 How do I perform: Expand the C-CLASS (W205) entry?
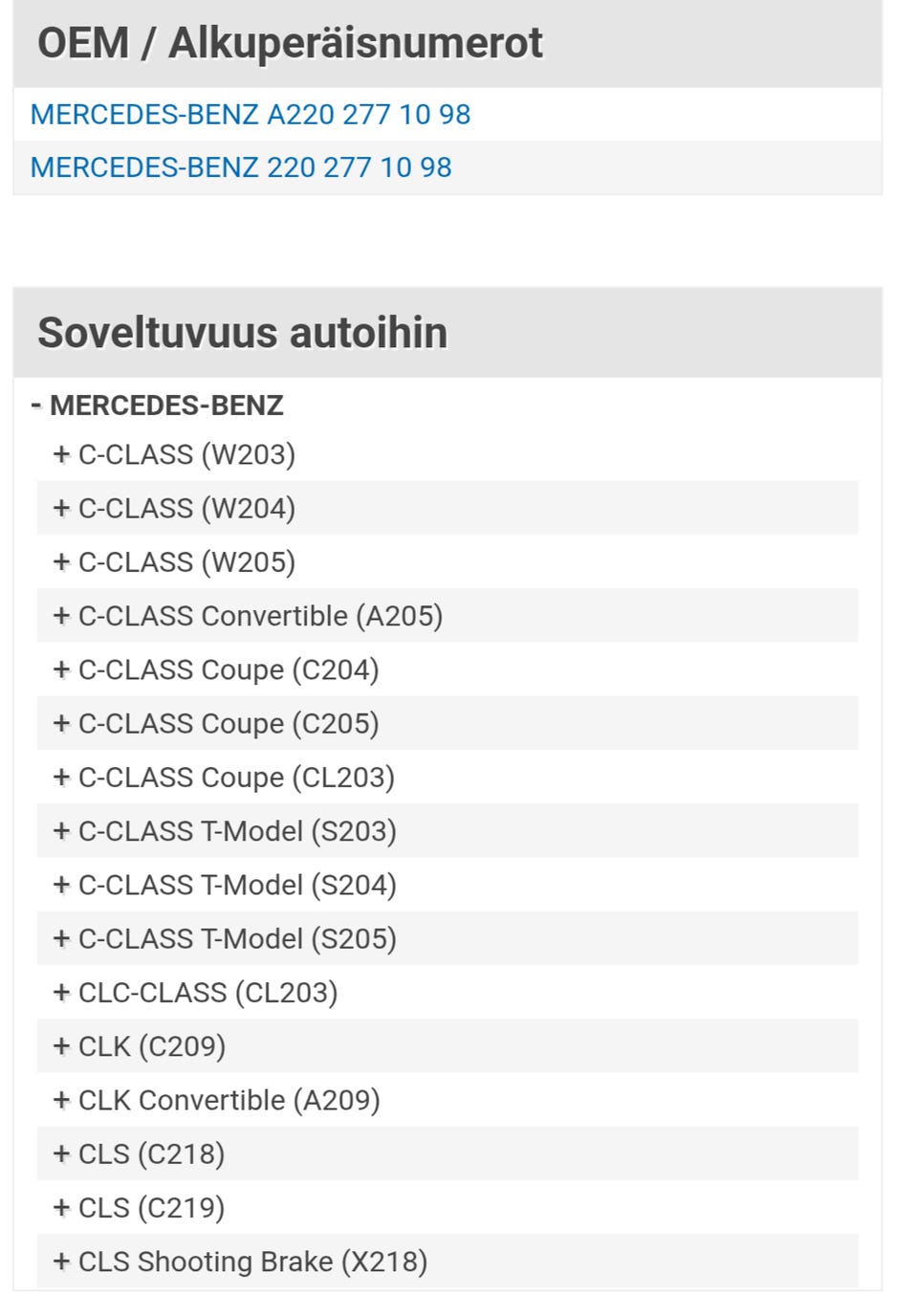[x=448, y=561]
